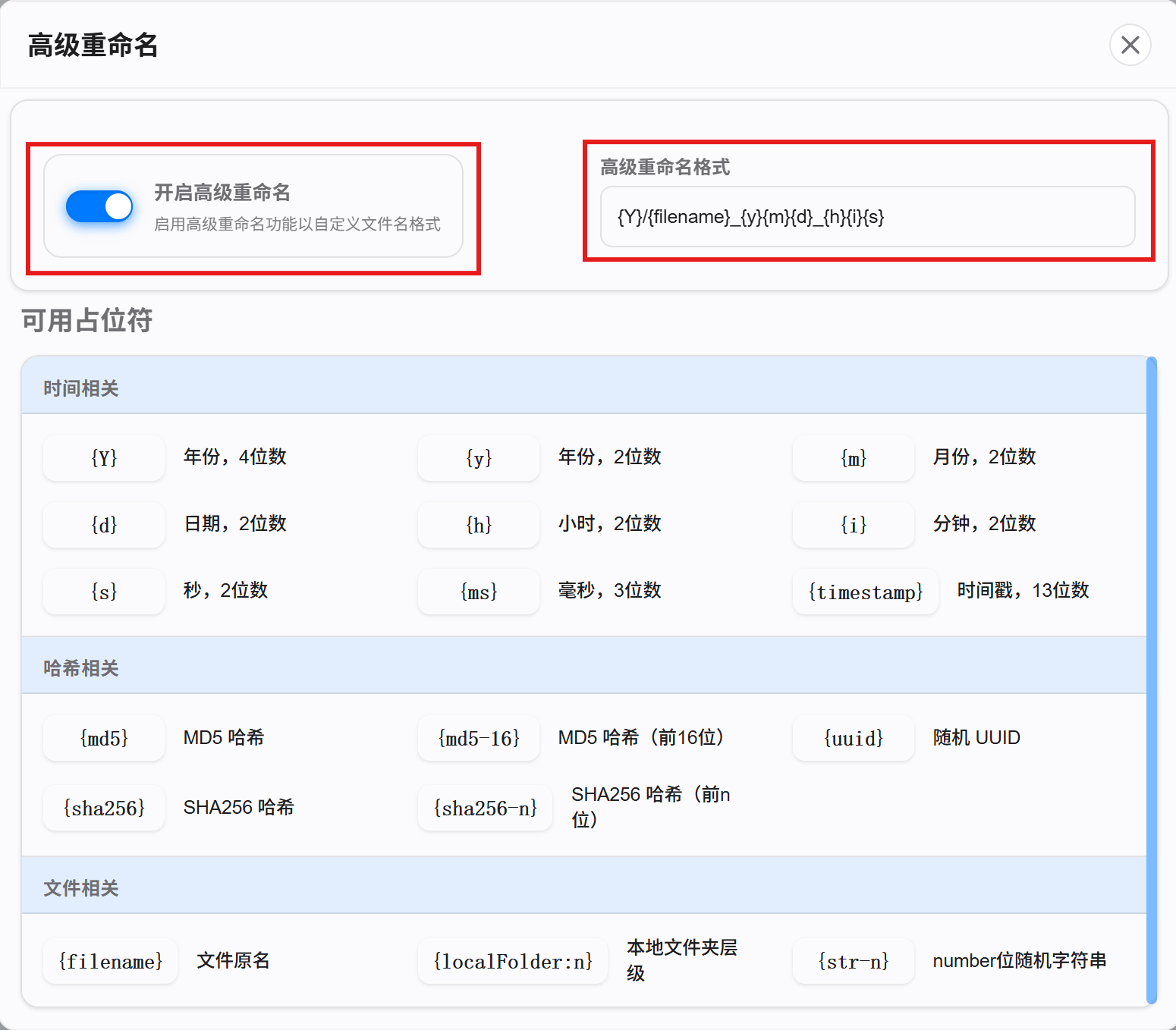1176x1030 pixels.
Task: Select the {localFolder:n} folder level placeholder
Action: click(513, 961)
